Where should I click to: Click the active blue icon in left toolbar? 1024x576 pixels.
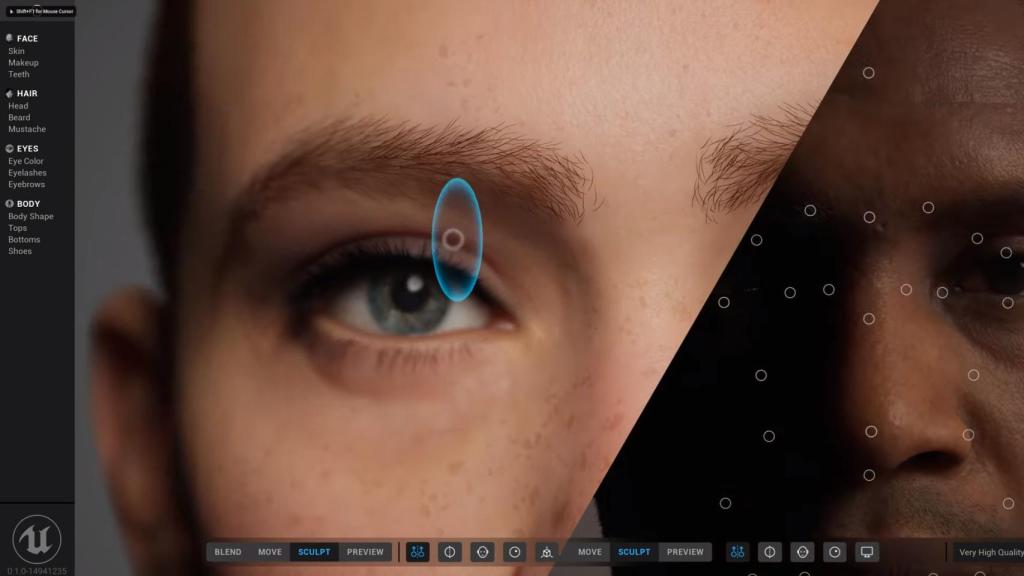click(417, 552)
